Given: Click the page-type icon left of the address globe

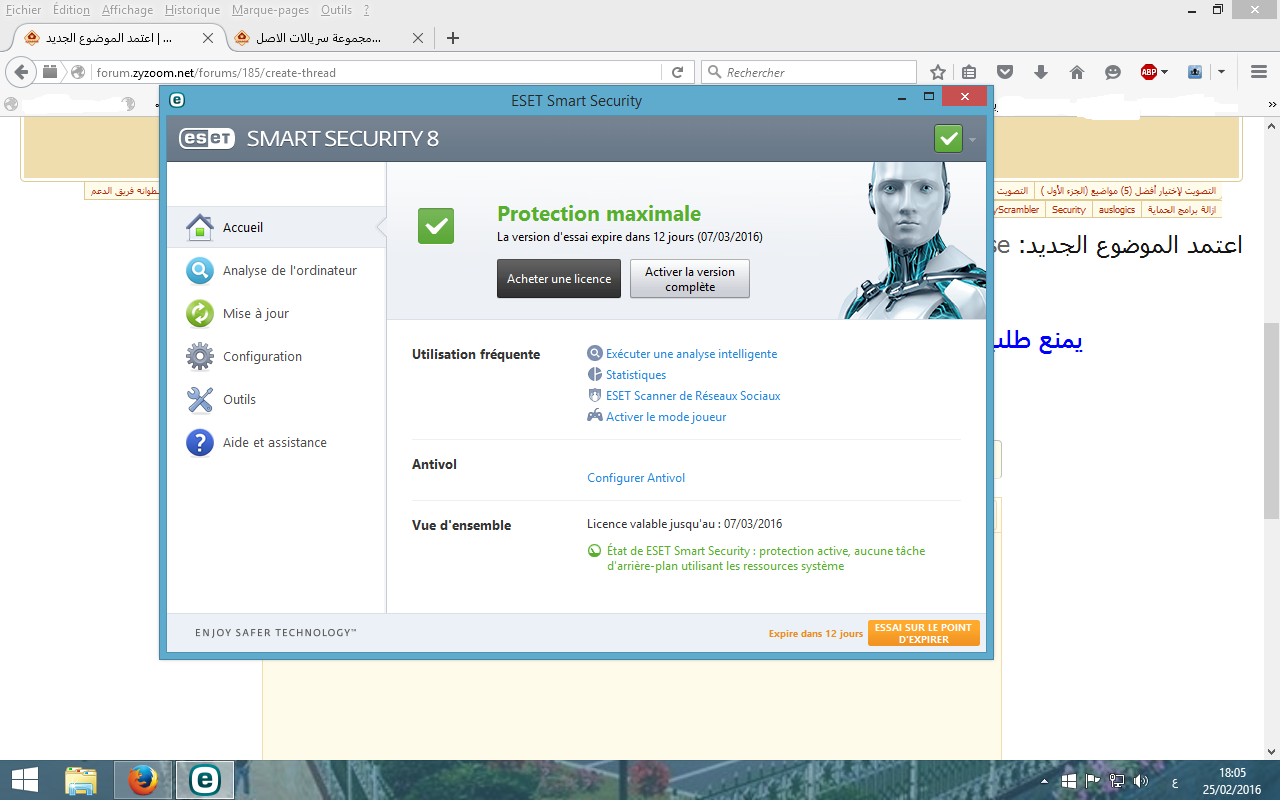Looking at the screenshot, I should 50,72.
